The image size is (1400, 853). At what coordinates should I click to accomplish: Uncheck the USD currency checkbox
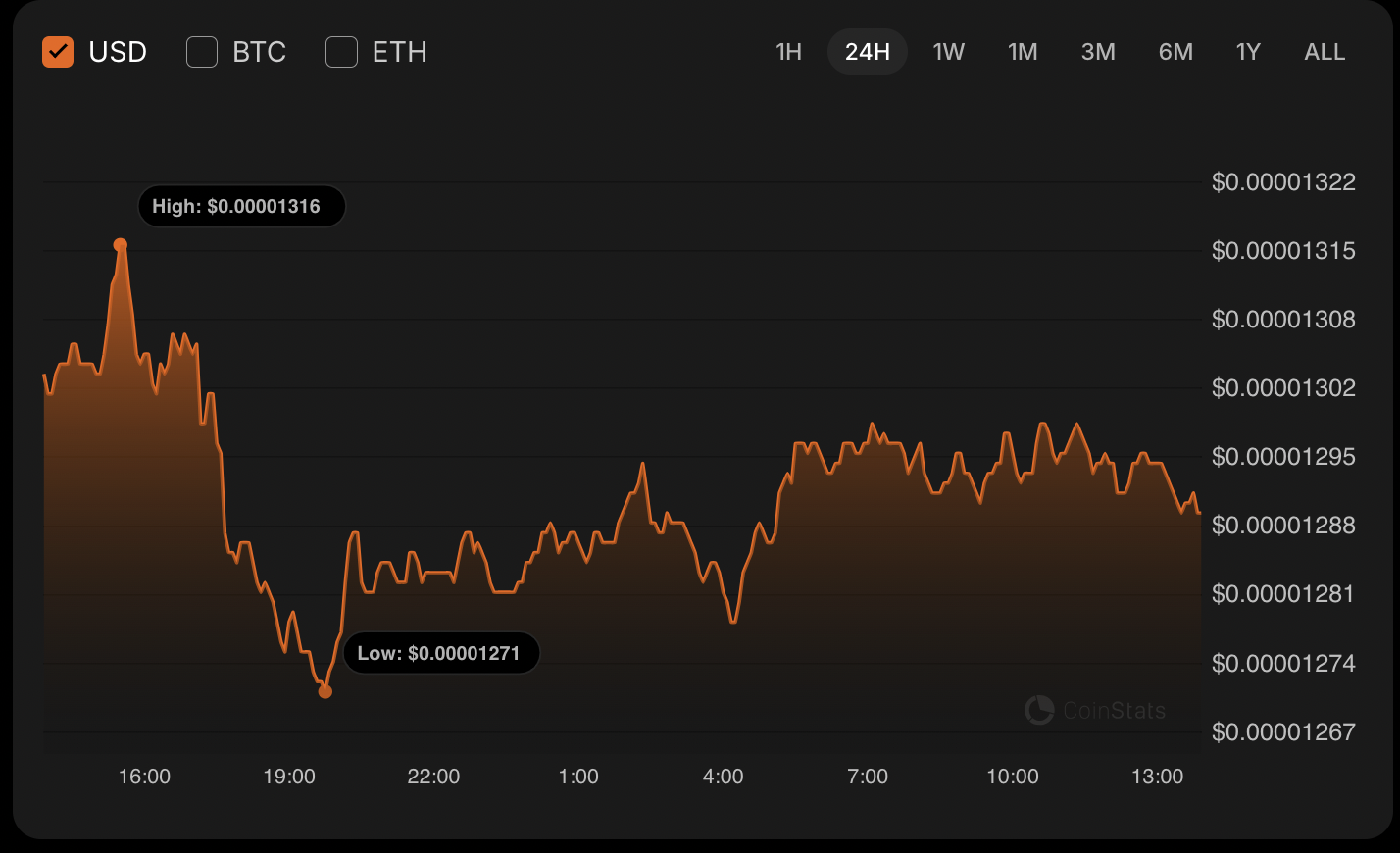coord(58,52)
